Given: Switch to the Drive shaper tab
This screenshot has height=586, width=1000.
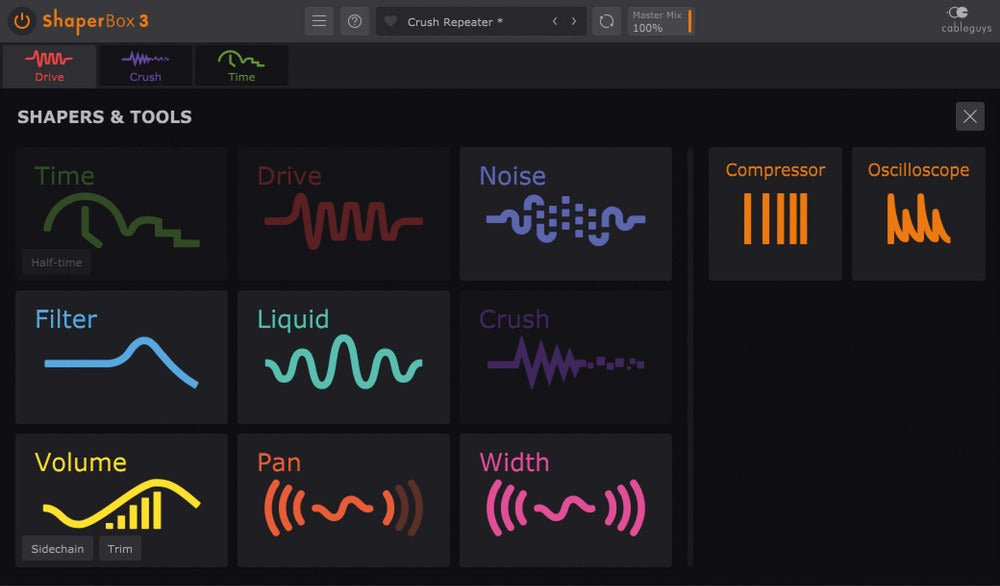Looking at the screenshot, I should [x=49, y=65].
